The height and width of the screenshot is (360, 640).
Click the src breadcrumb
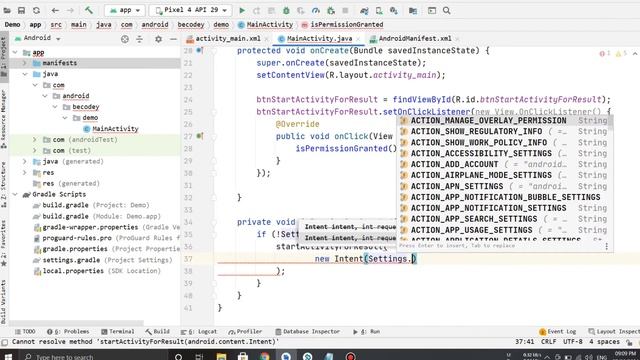(56, 24)
